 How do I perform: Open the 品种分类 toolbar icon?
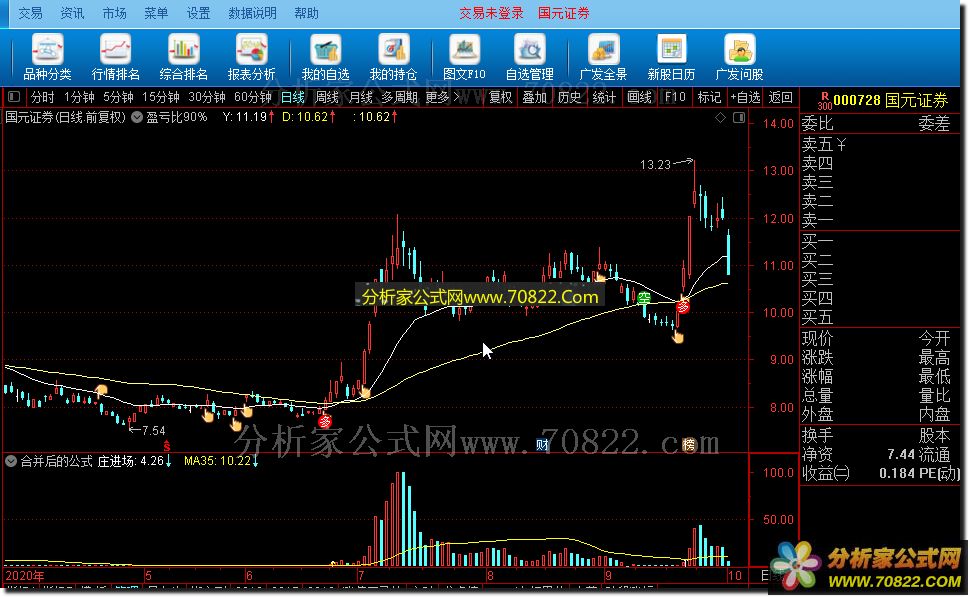click(48, 58)
